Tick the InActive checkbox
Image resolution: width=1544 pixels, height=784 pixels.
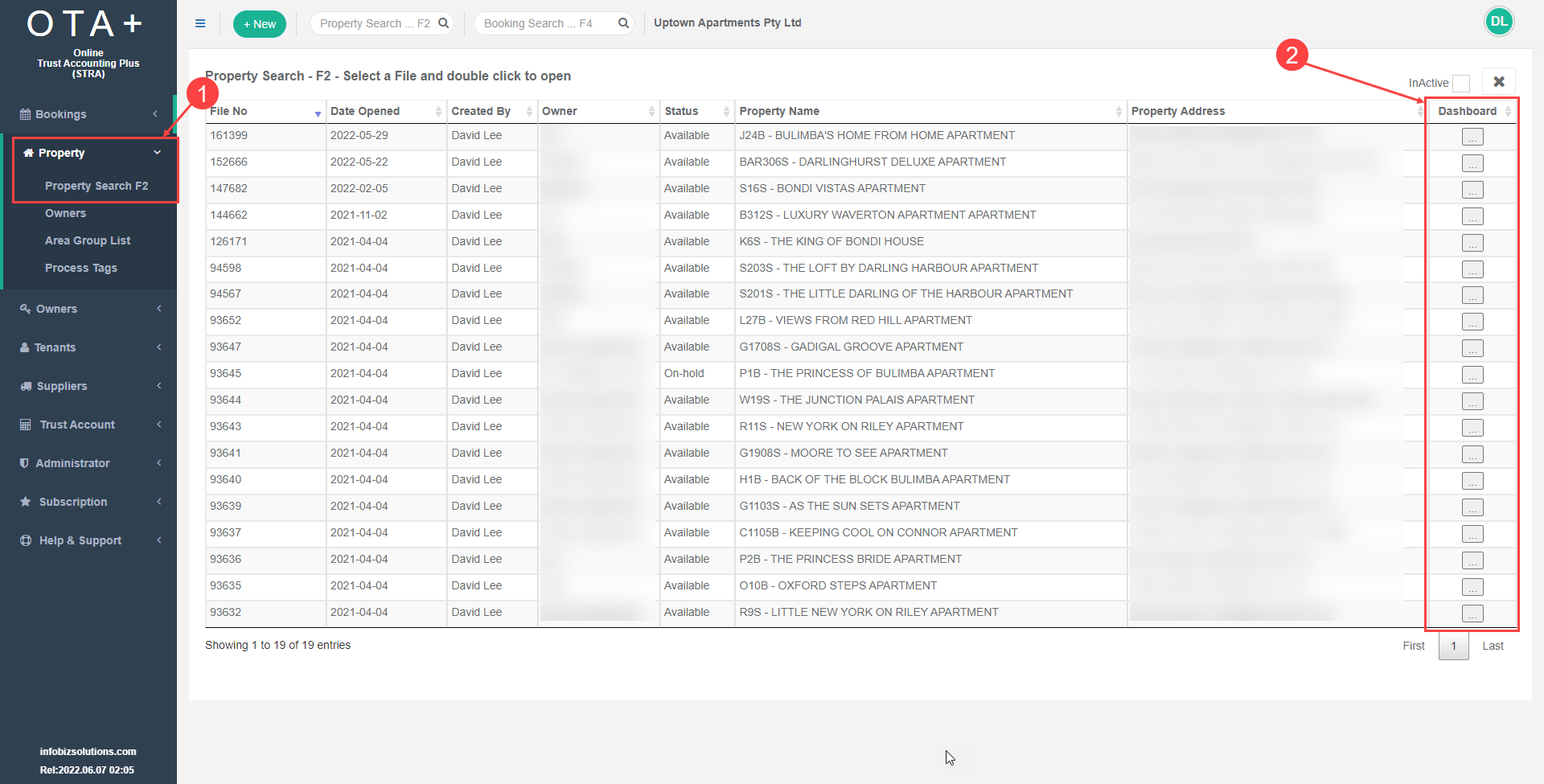coord(1461,83)
